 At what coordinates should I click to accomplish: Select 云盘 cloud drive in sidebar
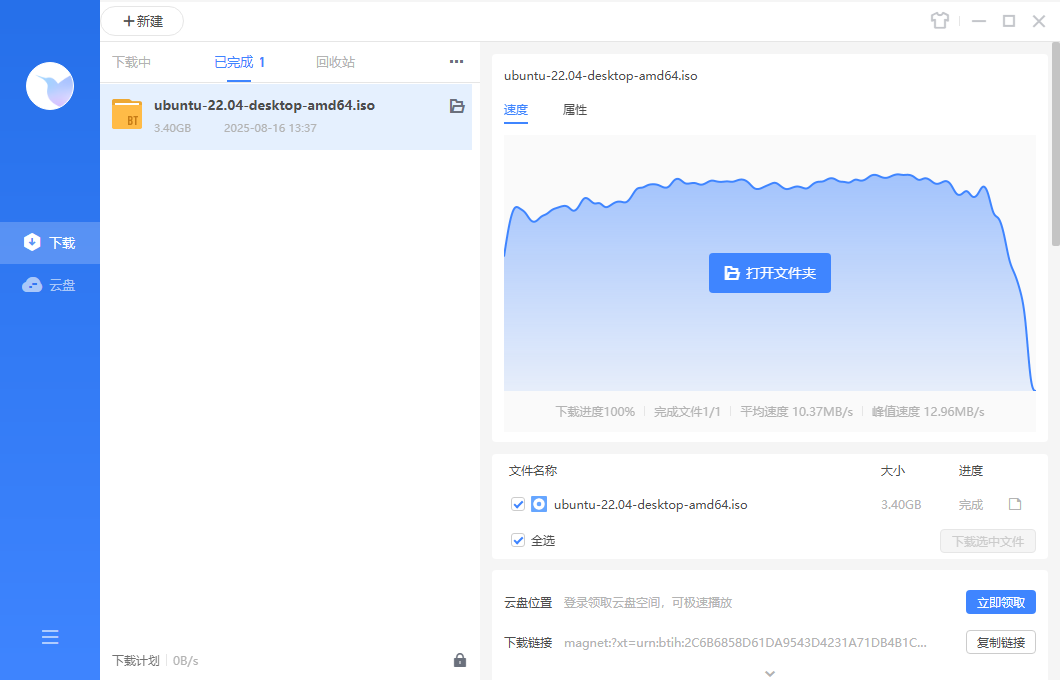pos(50,285)
